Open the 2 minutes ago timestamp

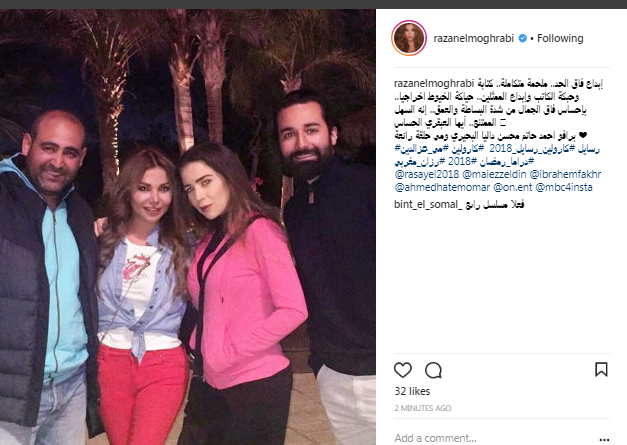[x=423, y=408]
